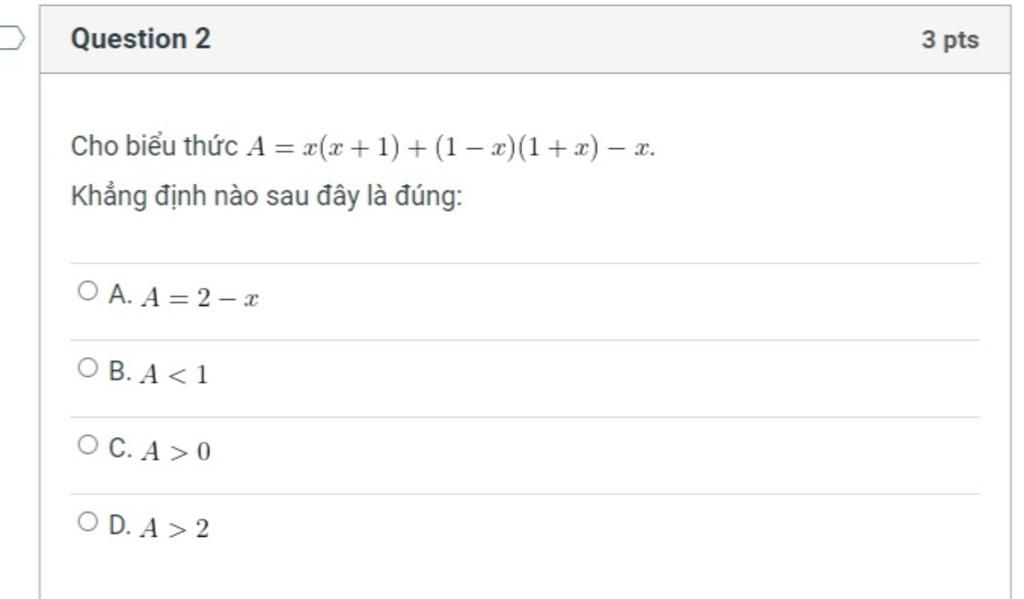This screenshot has width=1024, height=599.
Task: Click the answer text A > 2
Action: [x=175, y=528]
